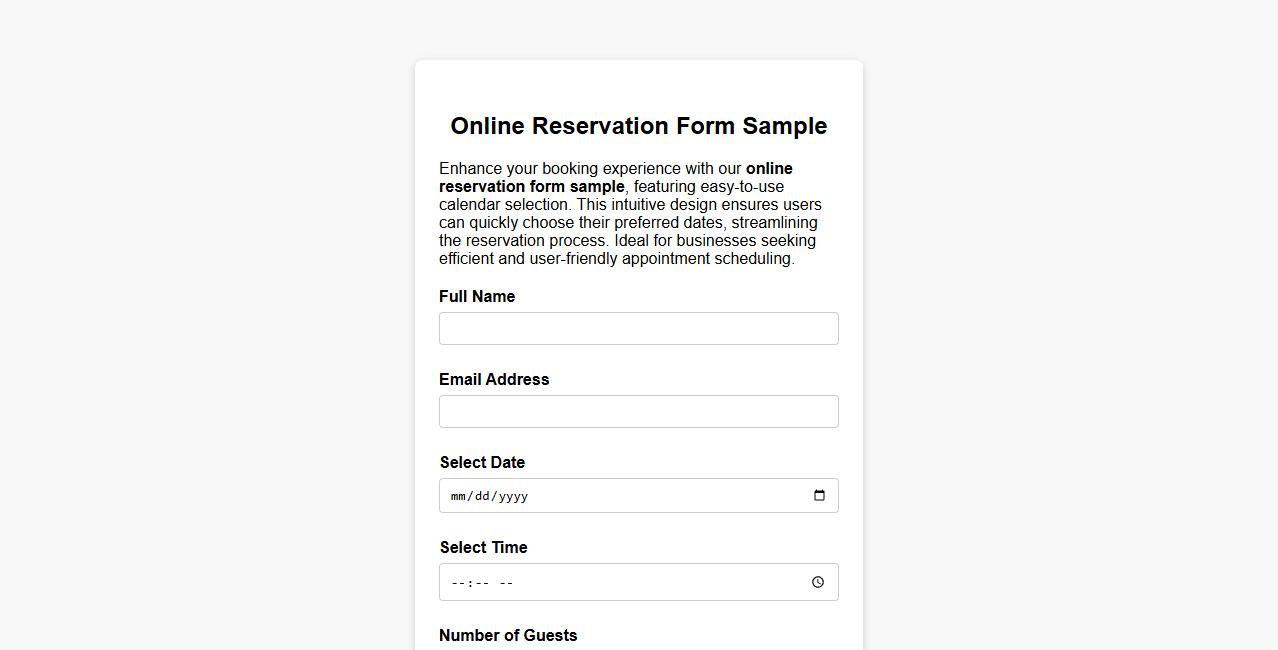1278x650 pixels.
Task: Click the Select Time label
Action: click(483, 547)
